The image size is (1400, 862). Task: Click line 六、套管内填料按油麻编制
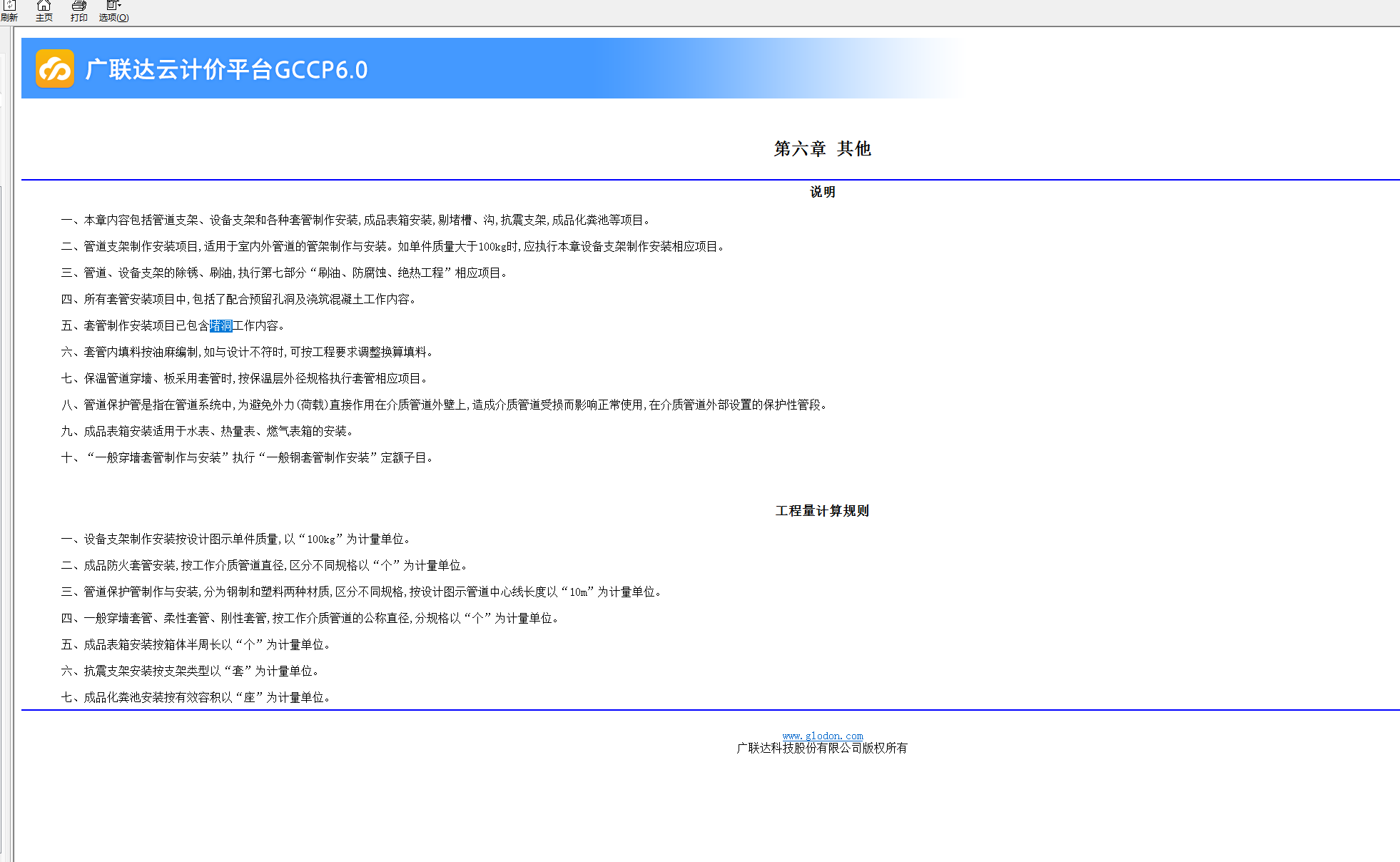[x=248, y=353]
